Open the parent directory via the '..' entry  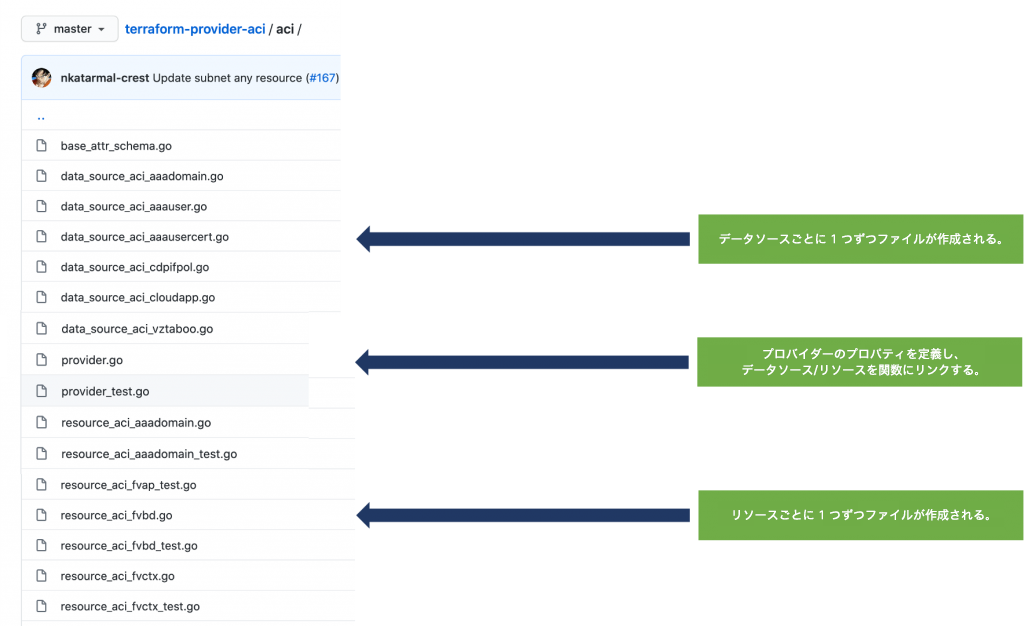pos(41,116)
